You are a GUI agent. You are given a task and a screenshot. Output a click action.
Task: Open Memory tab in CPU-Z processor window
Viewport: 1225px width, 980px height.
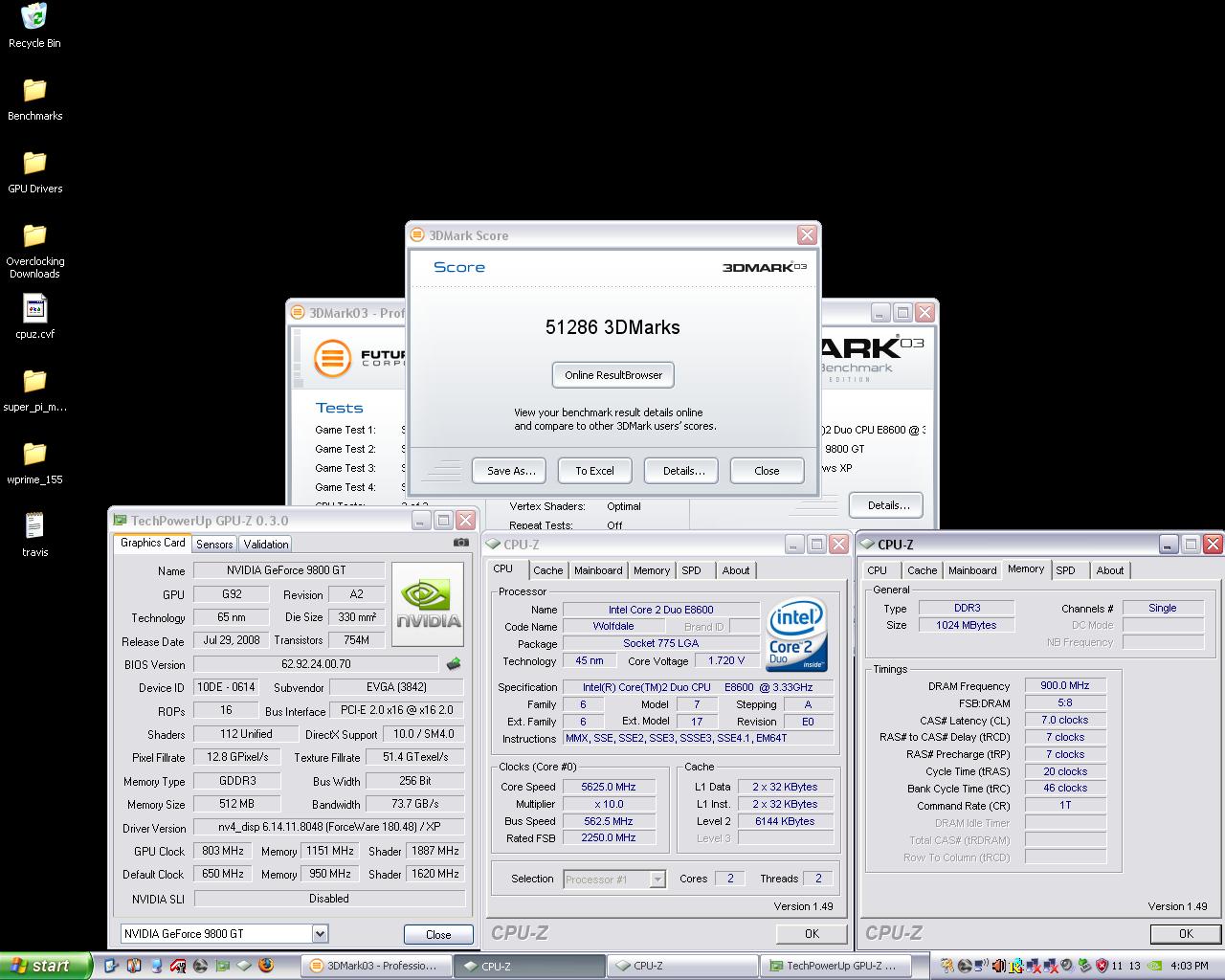(x=652, y=570)
